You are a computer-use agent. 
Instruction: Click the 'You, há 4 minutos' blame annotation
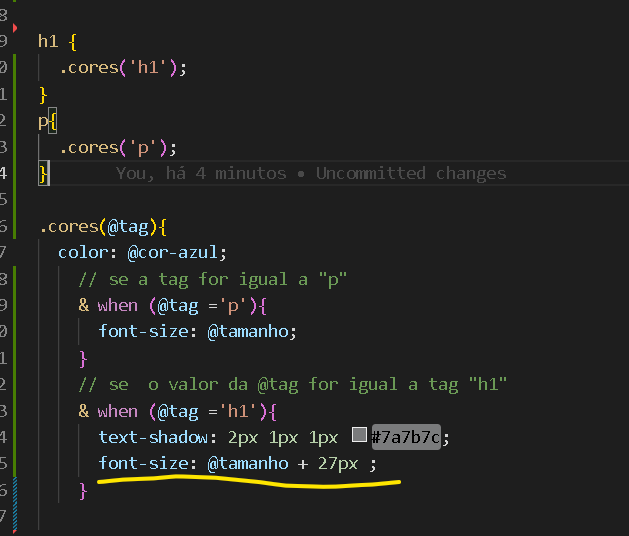pos(311,174)
